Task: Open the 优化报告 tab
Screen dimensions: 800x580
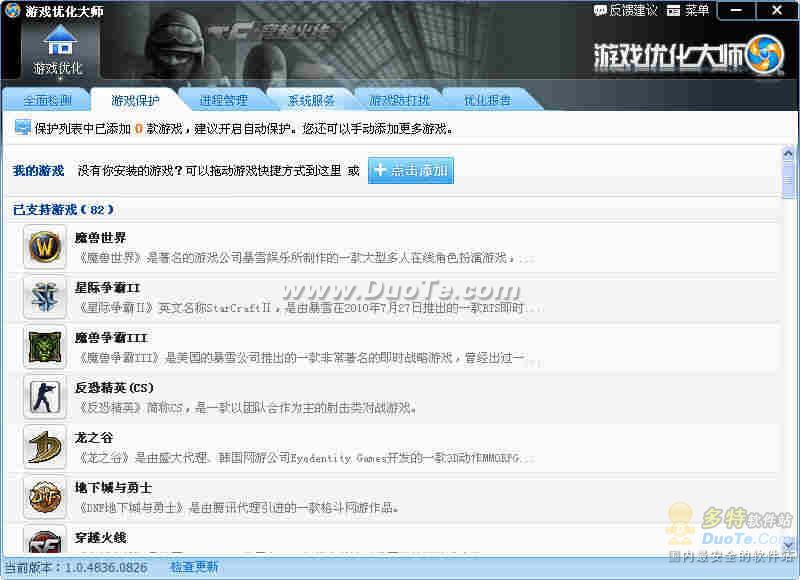Action: coord(487,100)
